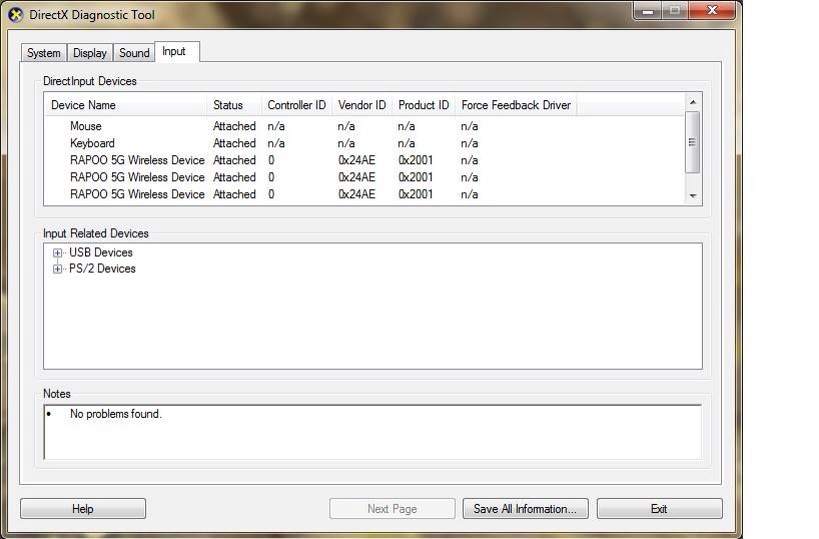This screenshot has height=539, width=819.
Task: Select the Keyboard device row
Action: (x=92, y=143)
